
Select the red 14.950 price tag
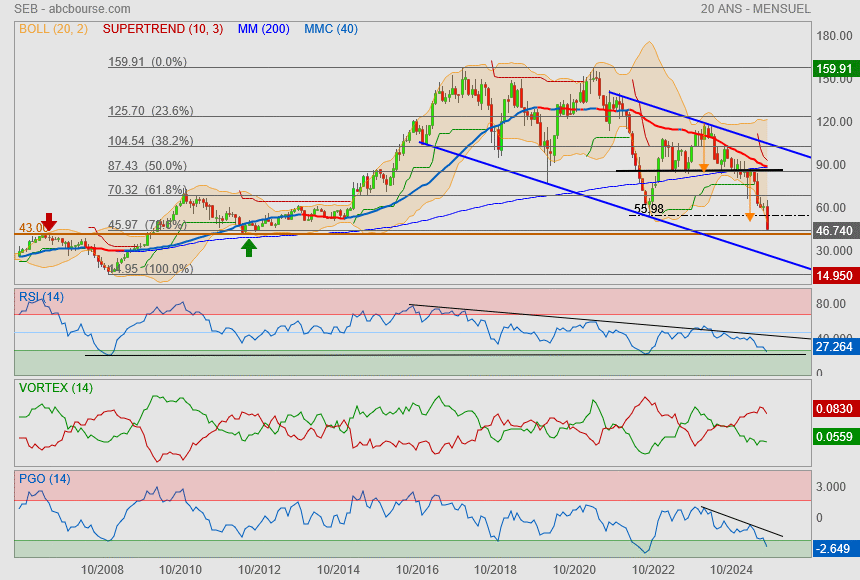pyautogui.click(x=834, y=275)
